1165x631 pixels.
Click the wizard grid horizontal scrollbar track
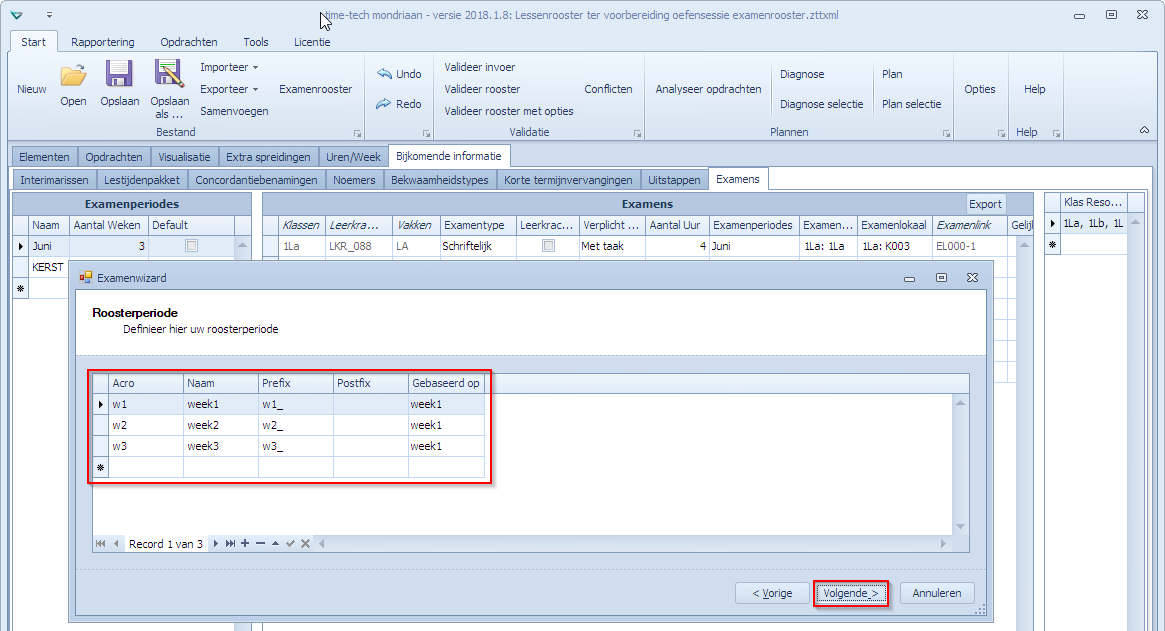632,543
